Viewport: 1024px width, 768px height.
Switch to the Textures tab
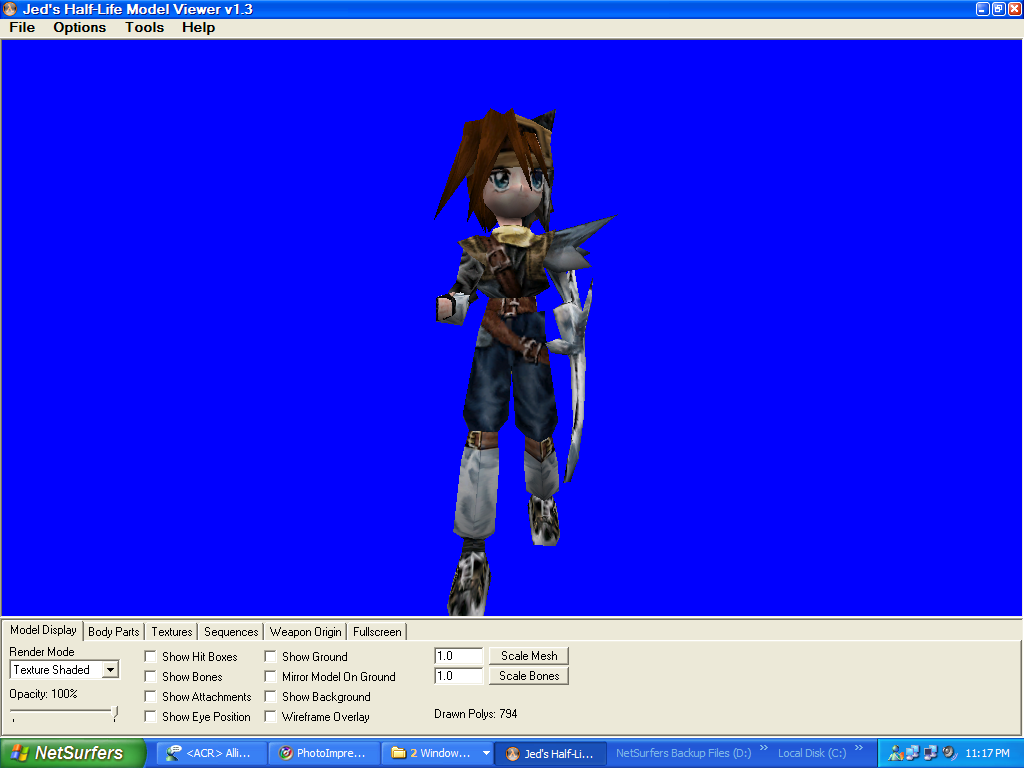coord(172,632)
